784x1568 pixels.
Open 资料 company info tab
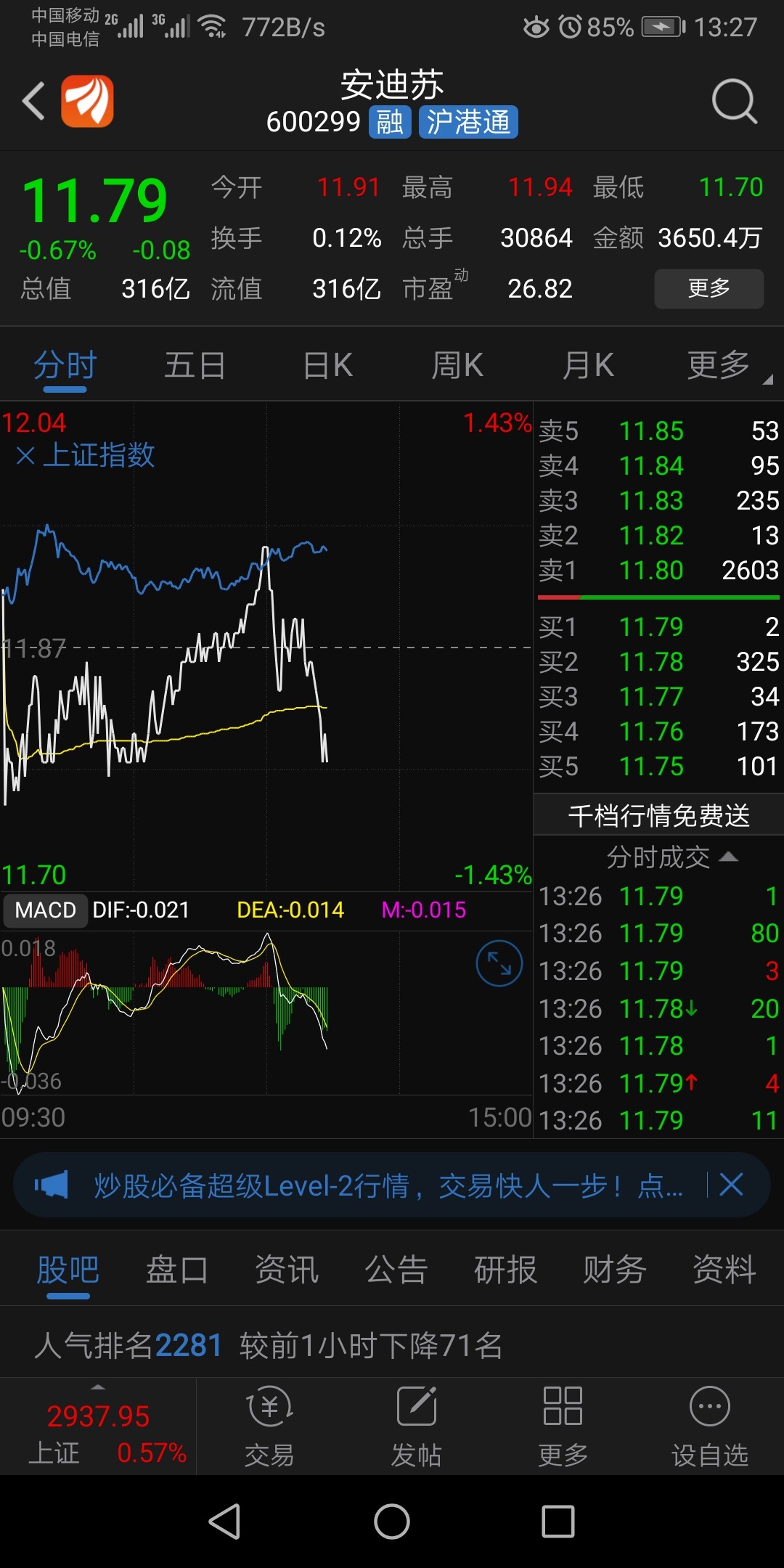point(724,1270)
